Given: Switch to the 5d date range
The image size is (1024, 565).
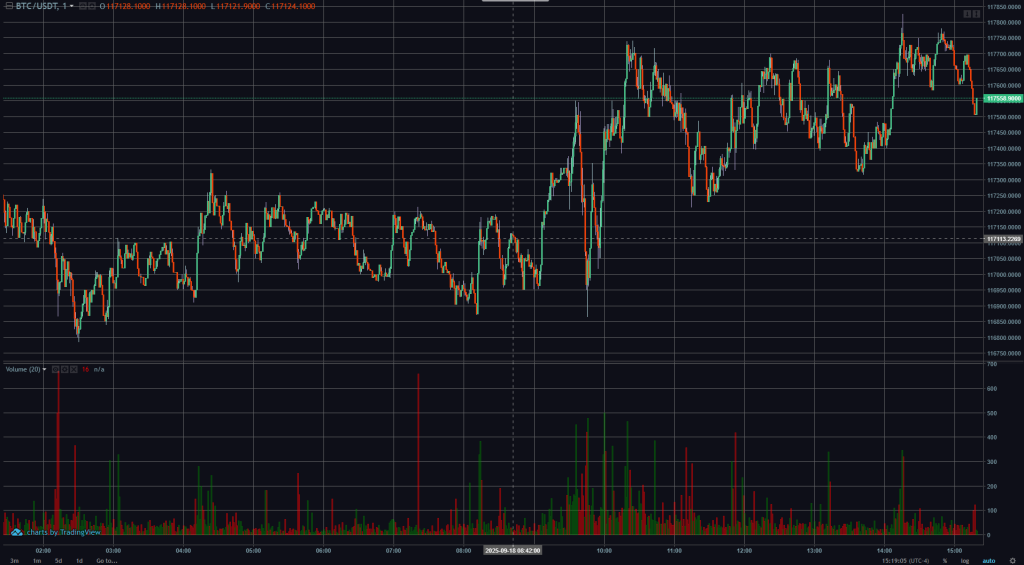Looking at the screenshot, I should (58, 561).
